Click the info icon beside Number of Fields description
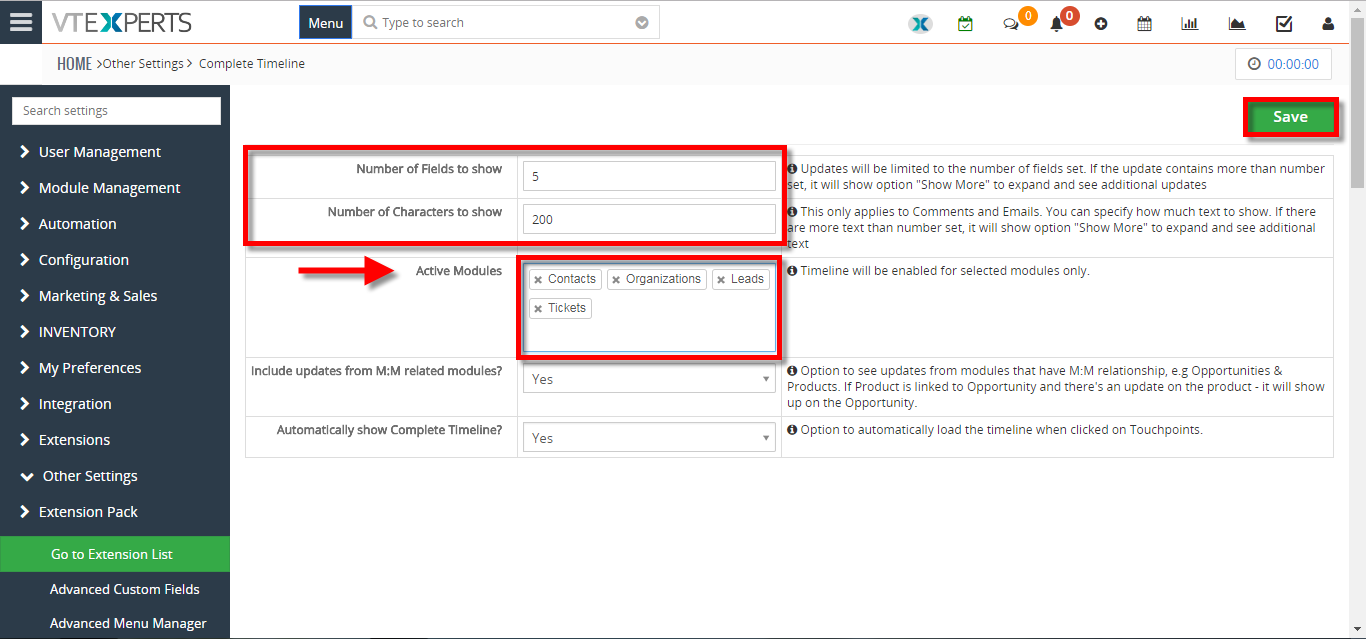This screenshot has width=1366, height=639. (792, 169)
